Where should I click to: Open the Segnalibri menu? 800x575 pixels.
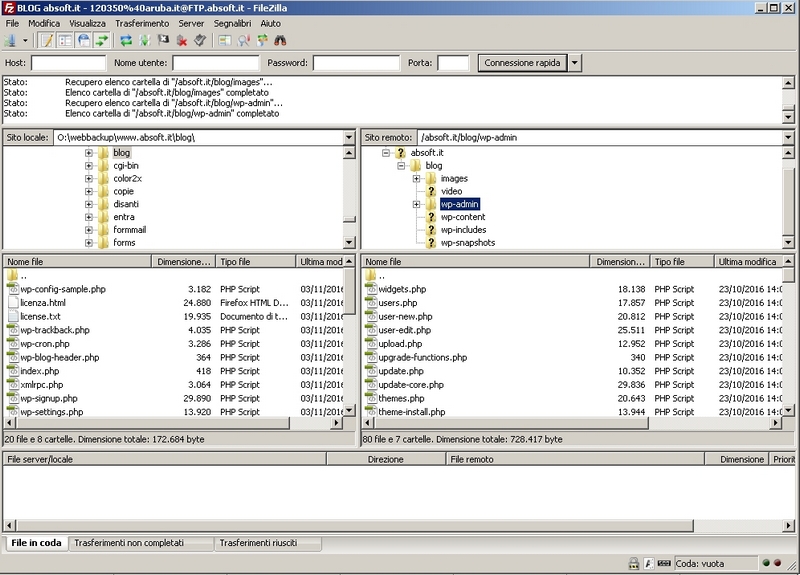pyautogui.click(x=232, y=23)
